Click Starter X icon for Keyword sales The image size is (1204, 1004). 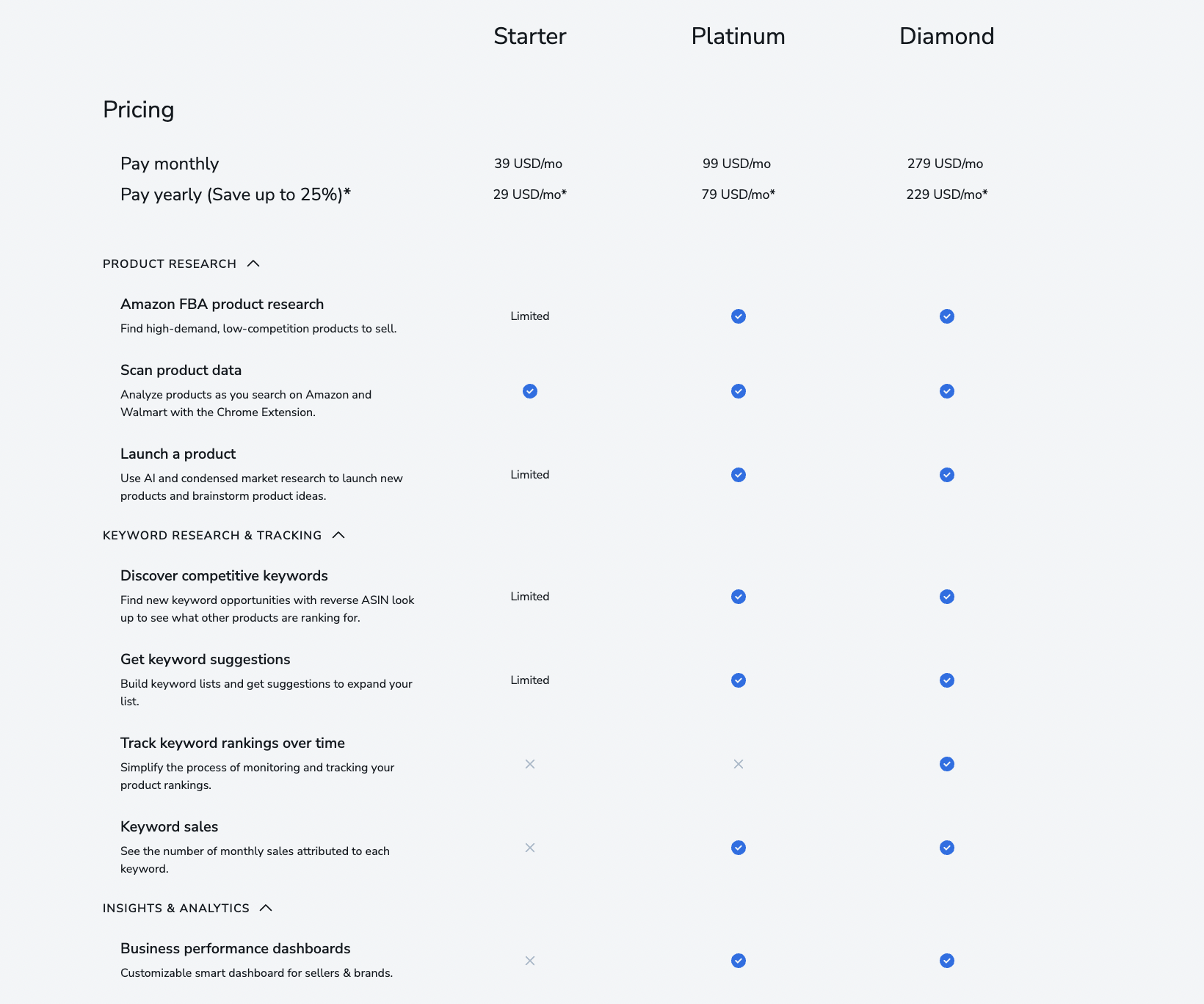click(x=530, y=848)
